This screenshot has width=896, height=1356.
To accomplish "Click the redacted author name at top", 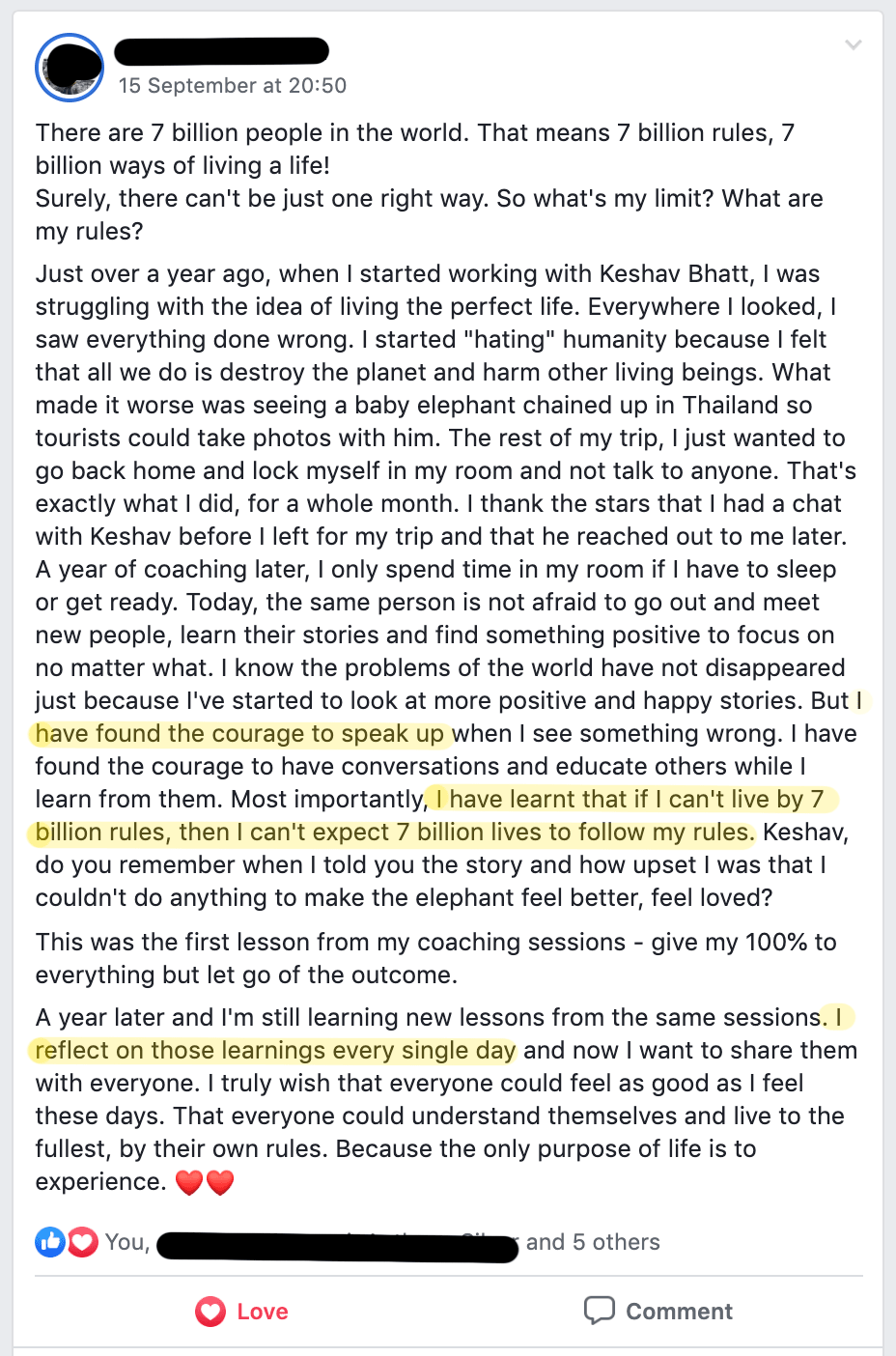I will point(222,50).
